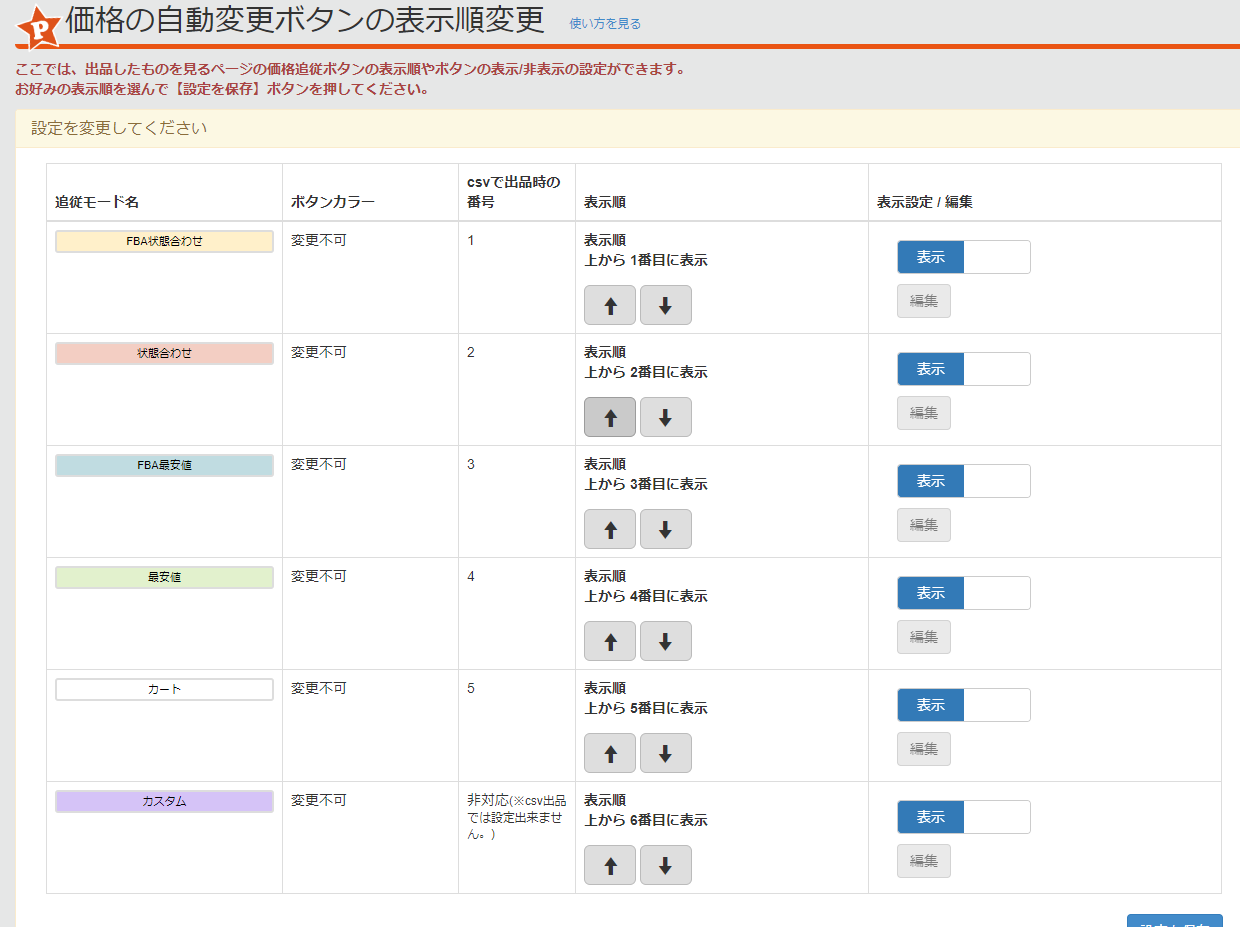Viewport: 1240px width, 927px height.
Task: Move カスタム row up with arrow
Action: [x=610, y=866]
